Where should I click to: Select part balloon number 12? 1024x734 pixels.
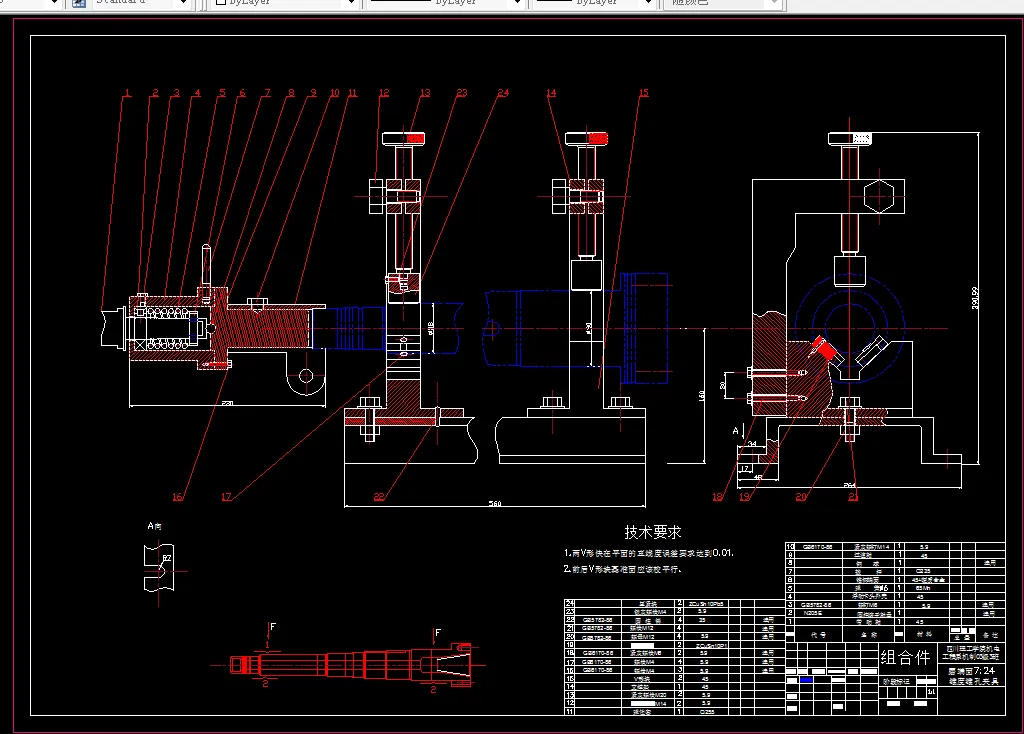384,93
